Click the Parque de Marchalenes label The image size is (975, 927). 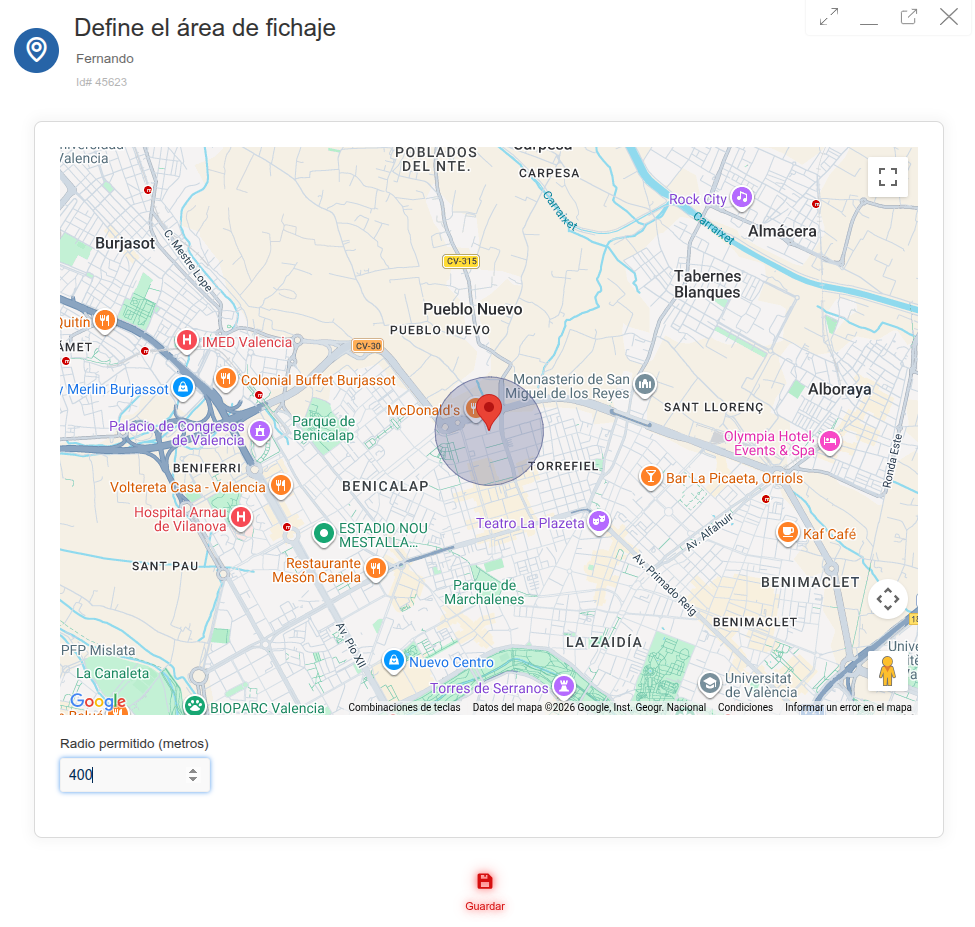(484, 593)
